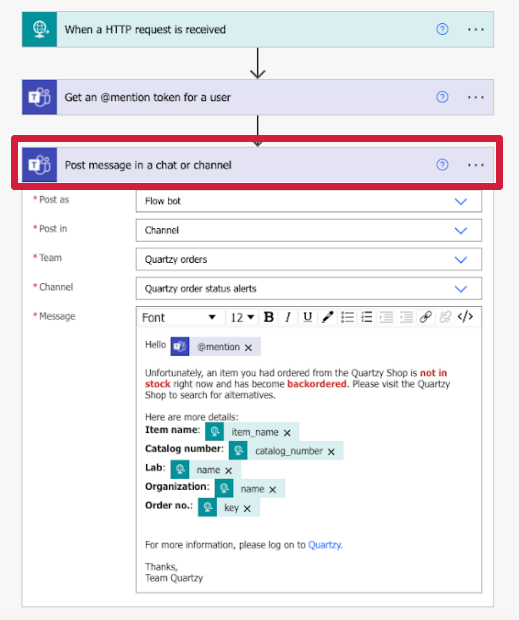Click the 'Hello' greeting text

pos(155,345)
